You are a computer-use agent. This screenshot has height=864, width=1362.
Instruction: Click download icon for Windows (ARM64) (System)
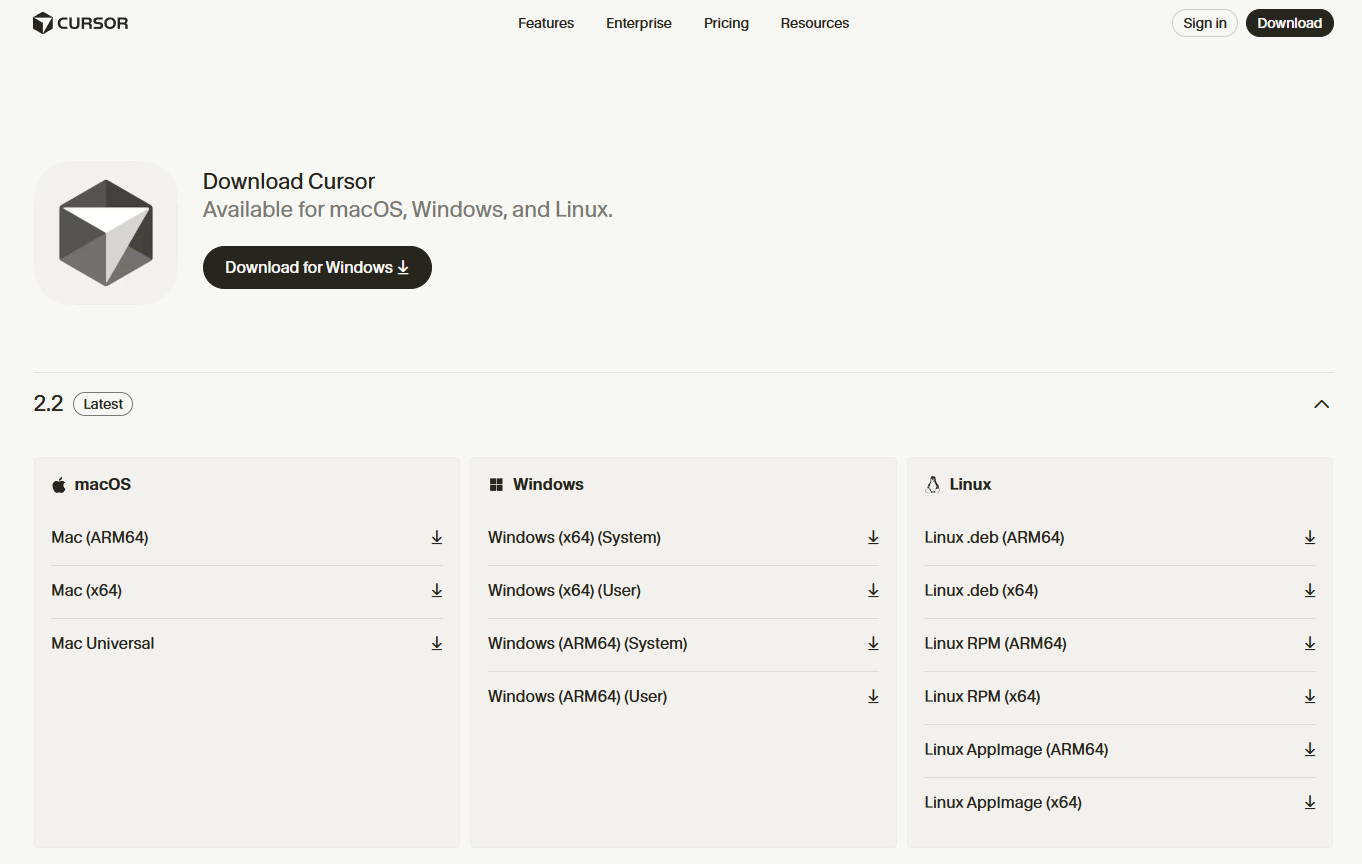[873, 644]
